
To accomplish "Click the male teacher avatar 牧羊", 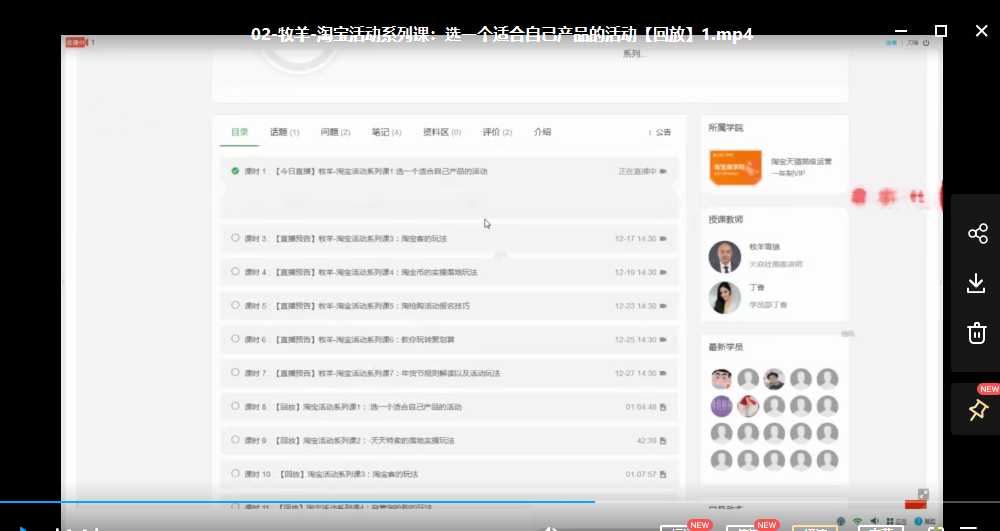I will pos(724,257).
